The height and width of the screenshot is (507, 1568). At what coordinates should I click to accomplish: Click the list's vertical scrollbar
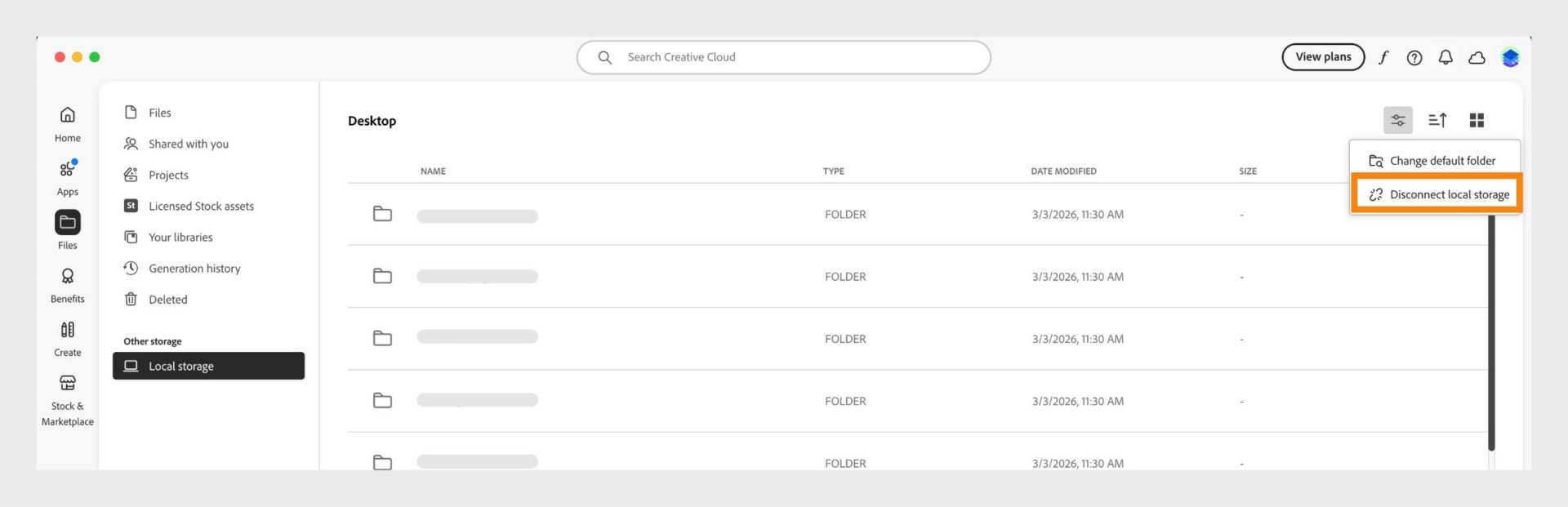click(1491, 331)
